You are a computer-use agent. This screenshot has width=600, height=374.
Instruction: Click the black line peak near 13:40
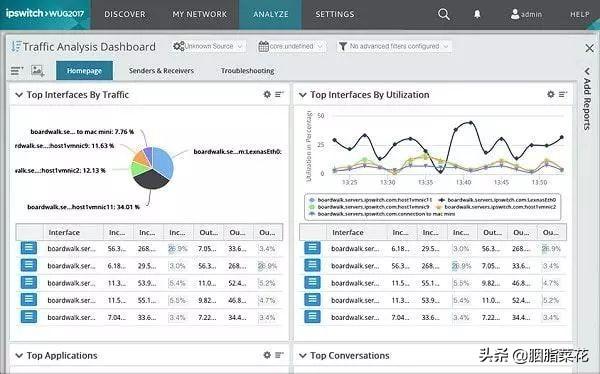click(x=471, y=123)
